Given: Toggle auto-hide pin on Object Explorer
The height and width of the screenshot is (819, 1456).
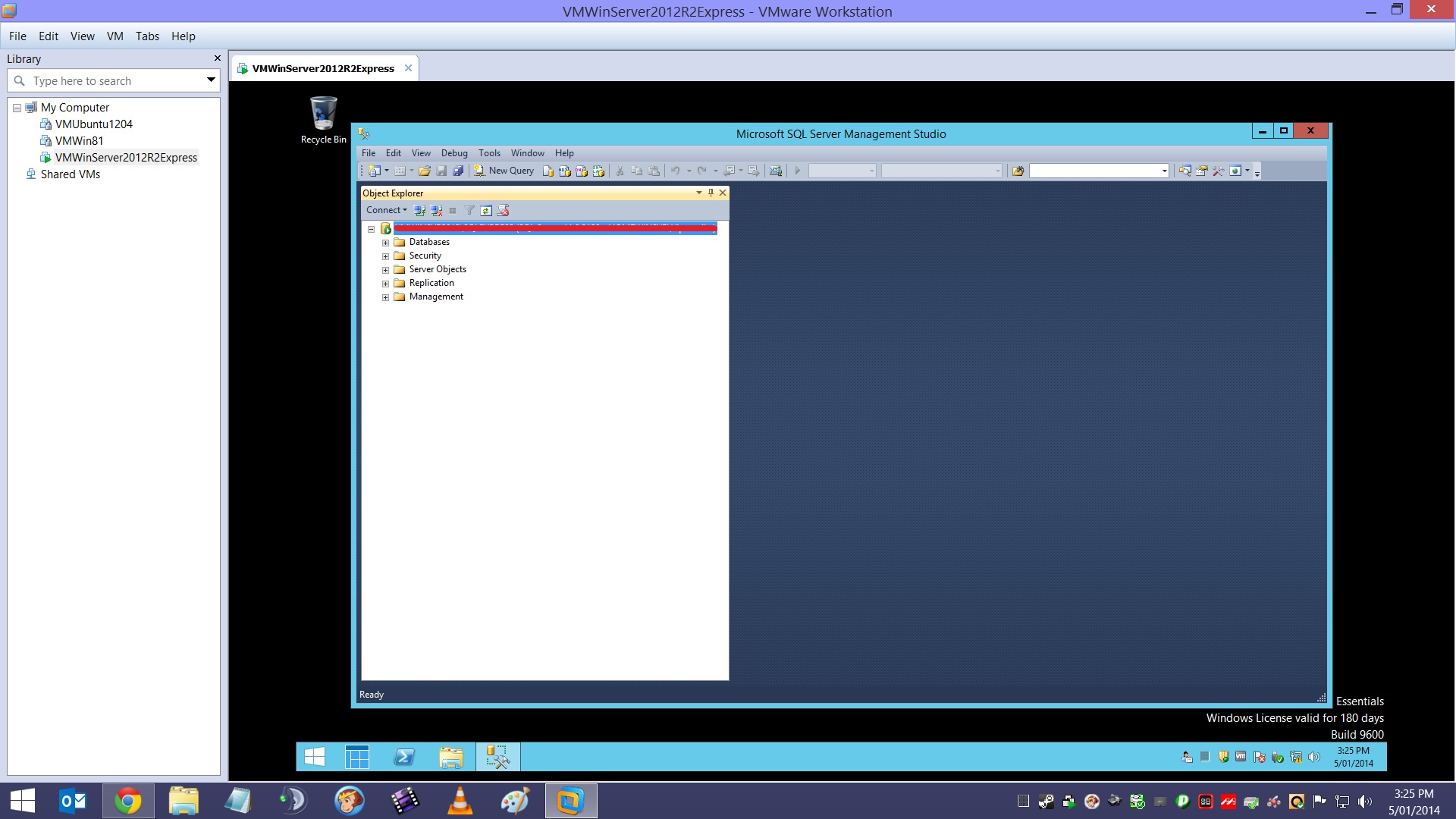Looking at the screenshot, I should click(711, 193).
